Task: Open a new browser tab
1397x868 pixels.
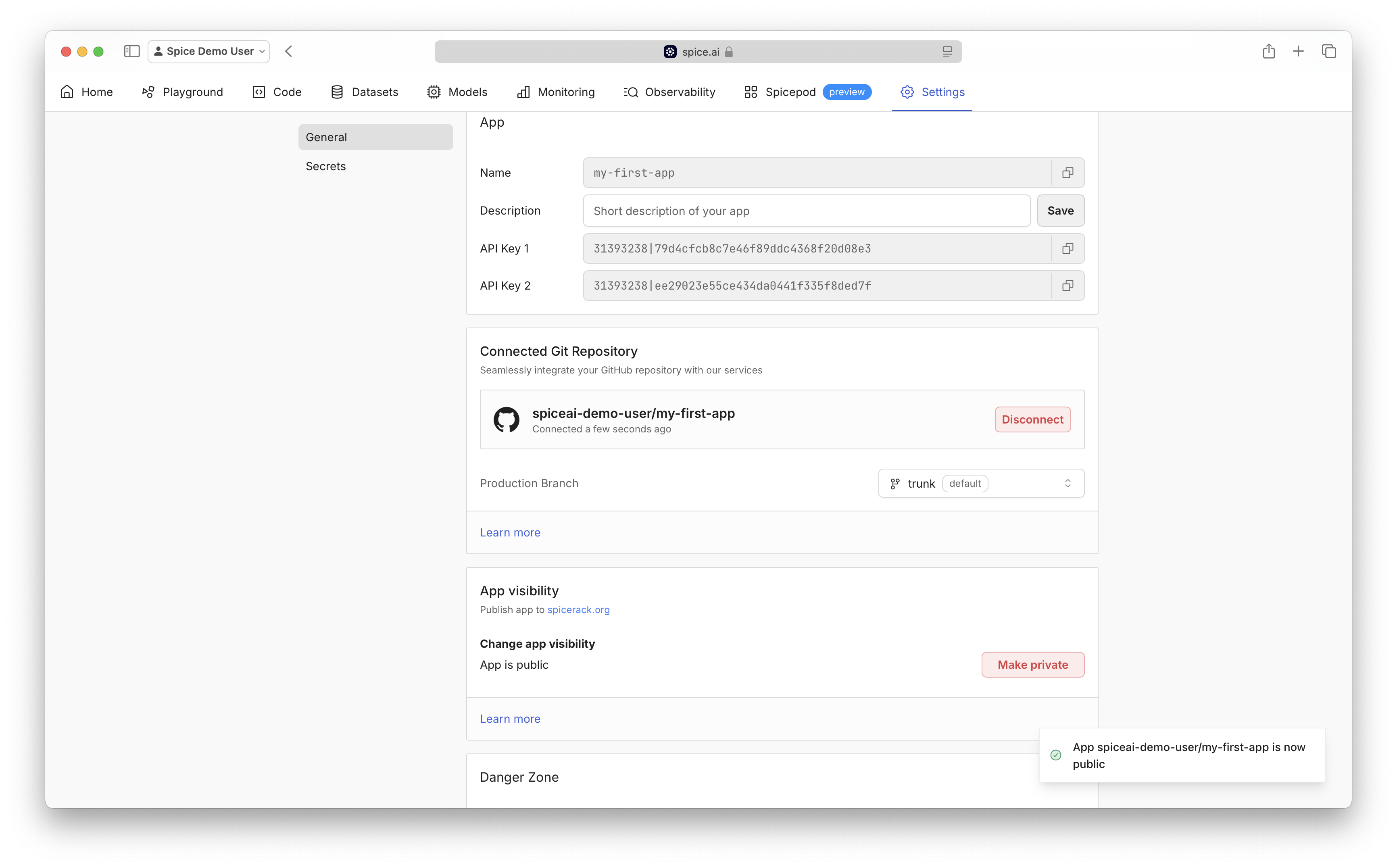Action: (1298, 51)
